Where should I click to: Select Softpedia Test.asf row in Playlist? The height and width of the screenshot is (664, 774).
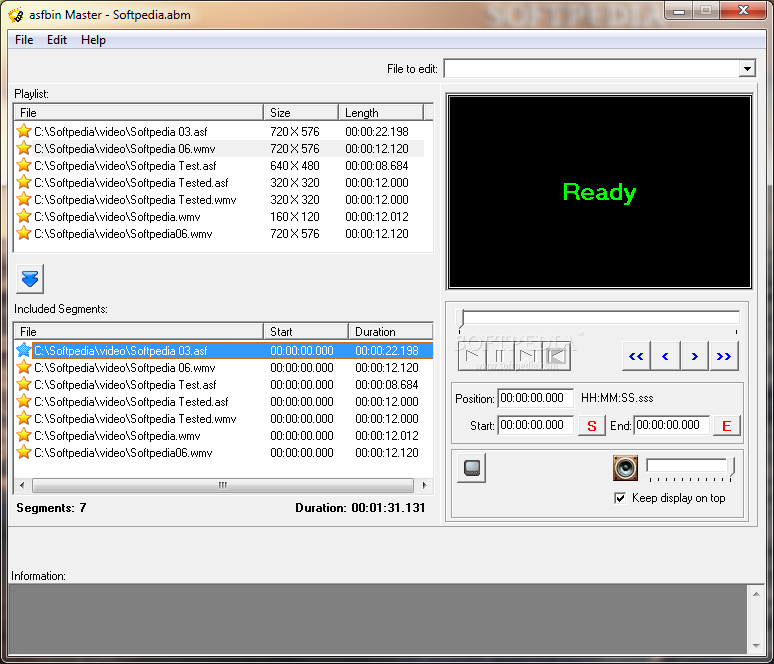[x=220, y=165]
